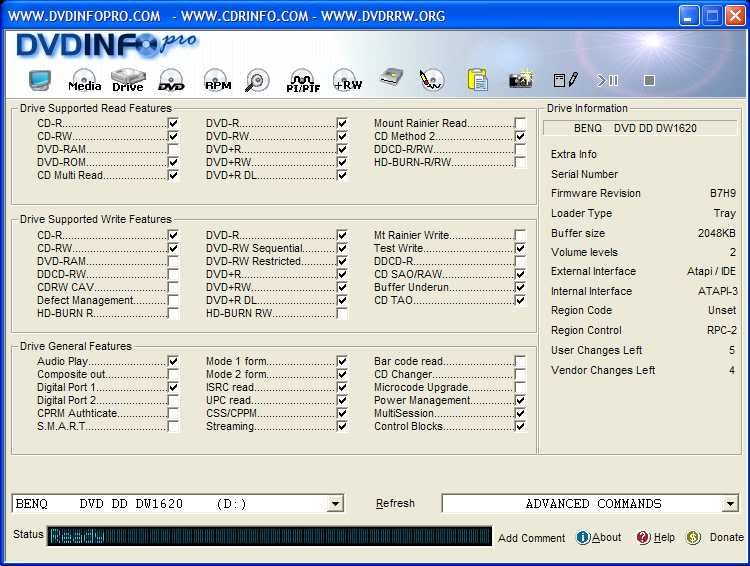Viewport: 750px width, 566px height.
Task: Open the ADVANCED COMMANDS dropdown
Action: (x=730, y=504)
